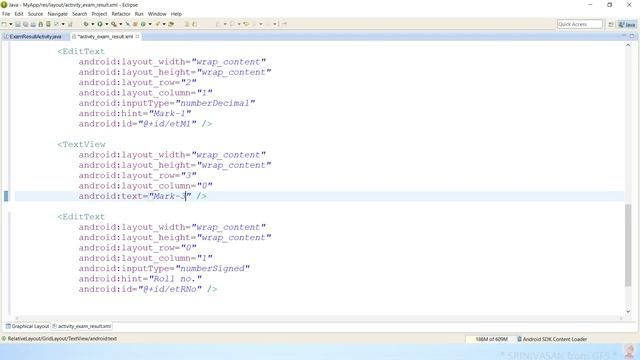
Task: Expand the Forward navigation history dropdown
Action: point(275,24)
